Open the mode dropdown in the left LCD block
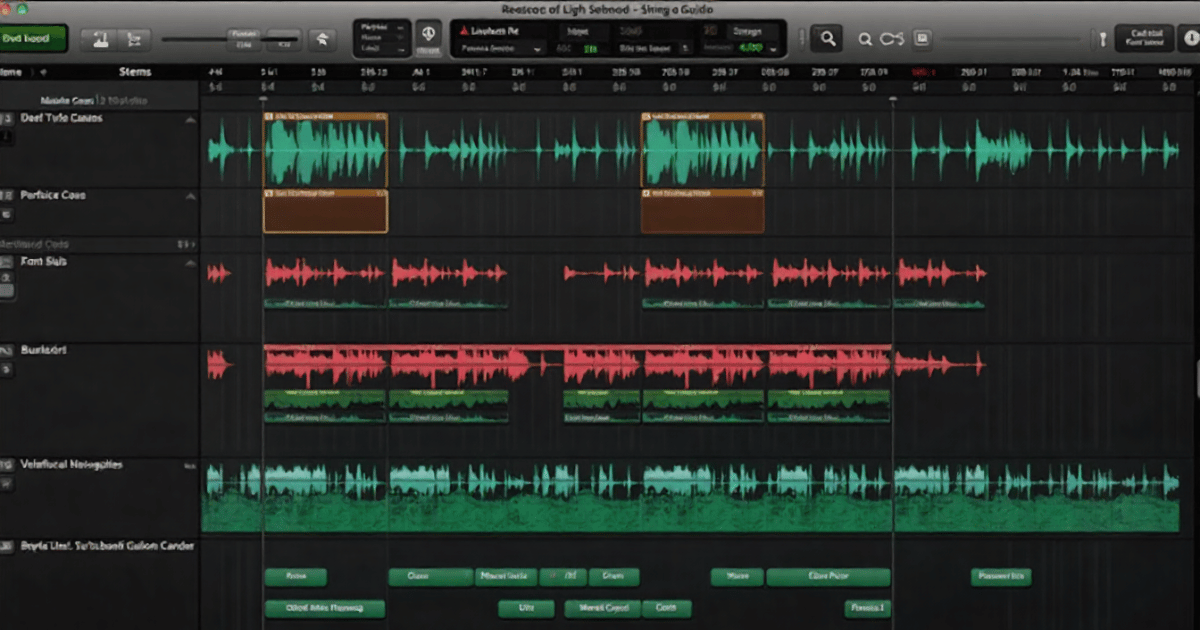This screenshot has height=630, width=1200. click(401, 36)
